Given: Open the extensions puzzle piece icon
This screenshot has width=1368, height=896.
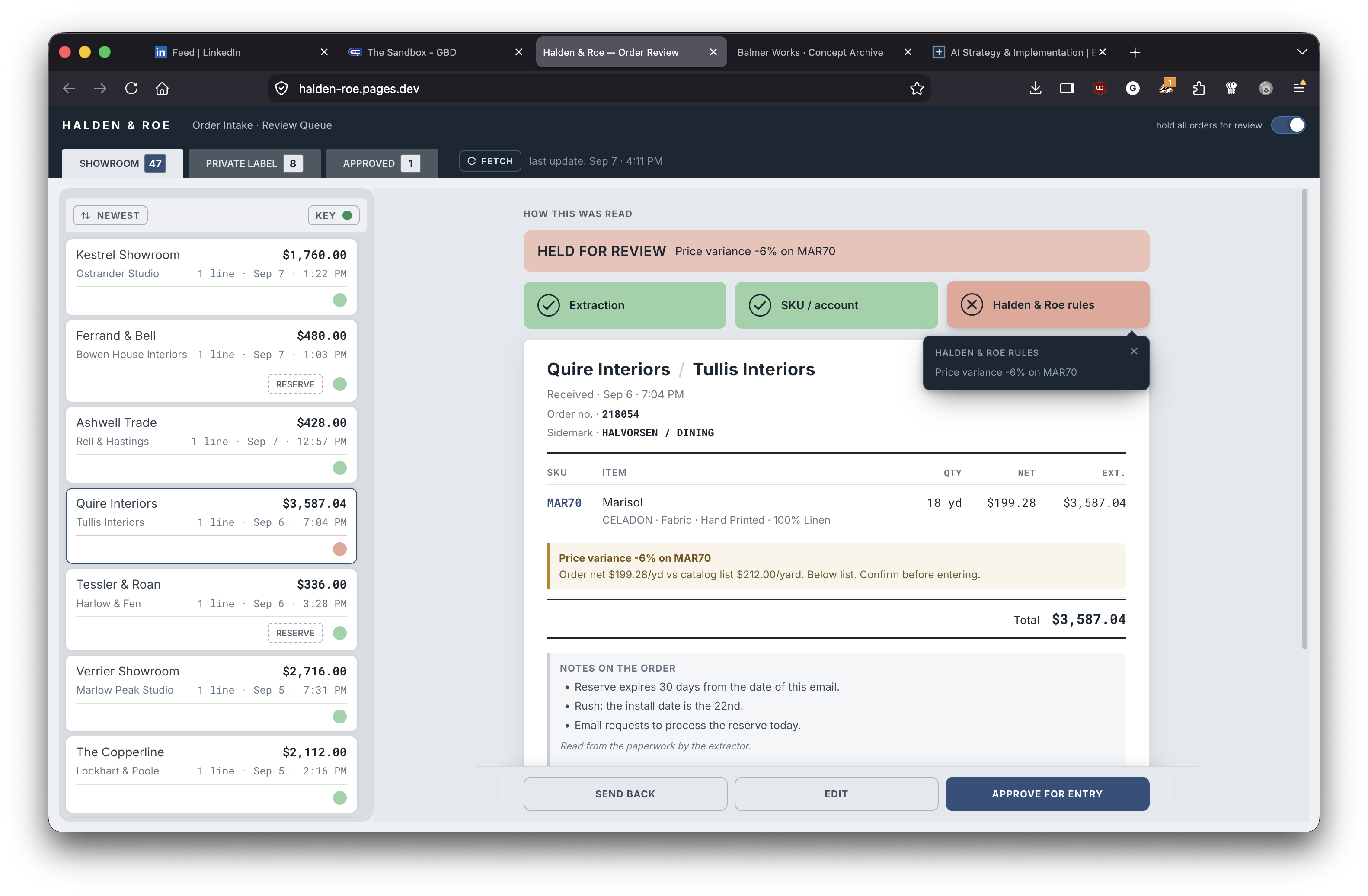Looking at the screenshot, I should [x=1199, y=88].
